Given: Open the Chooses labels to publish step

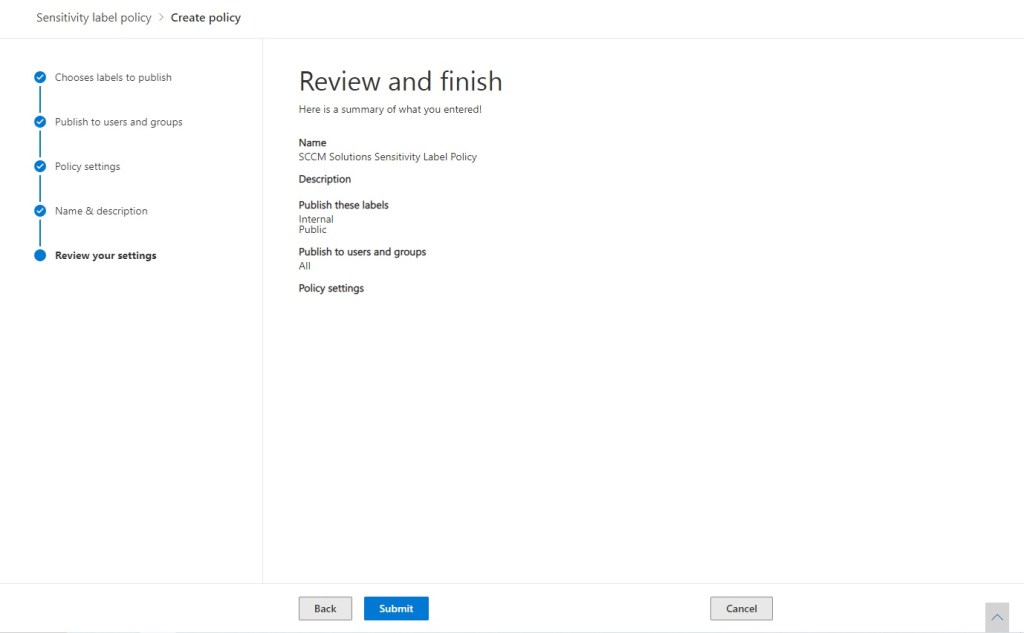Looking at the screenshot, I should point(113,77).
